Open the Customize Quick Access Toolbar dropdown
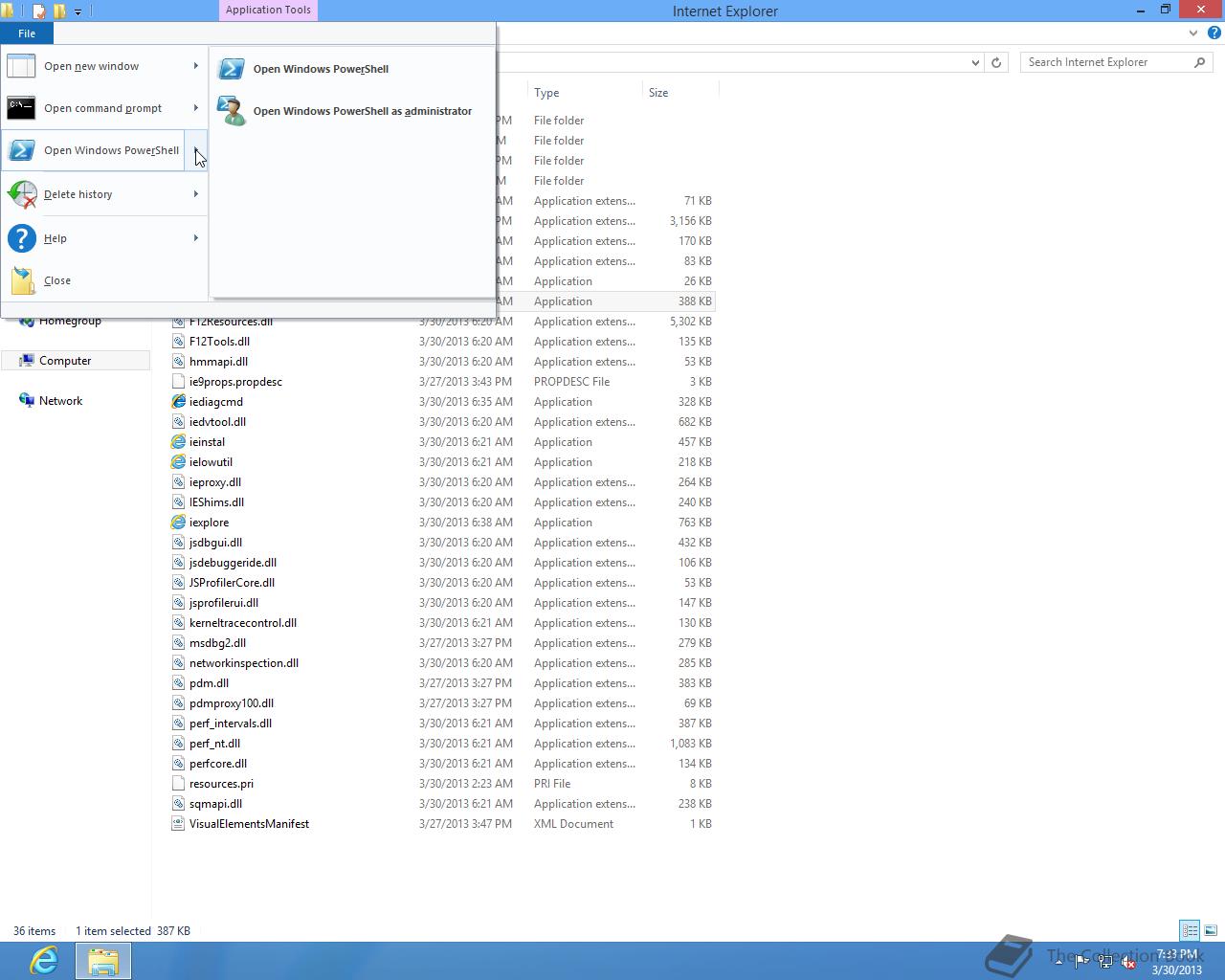This screenshot has width=1225, height=980. coord(78,11)
